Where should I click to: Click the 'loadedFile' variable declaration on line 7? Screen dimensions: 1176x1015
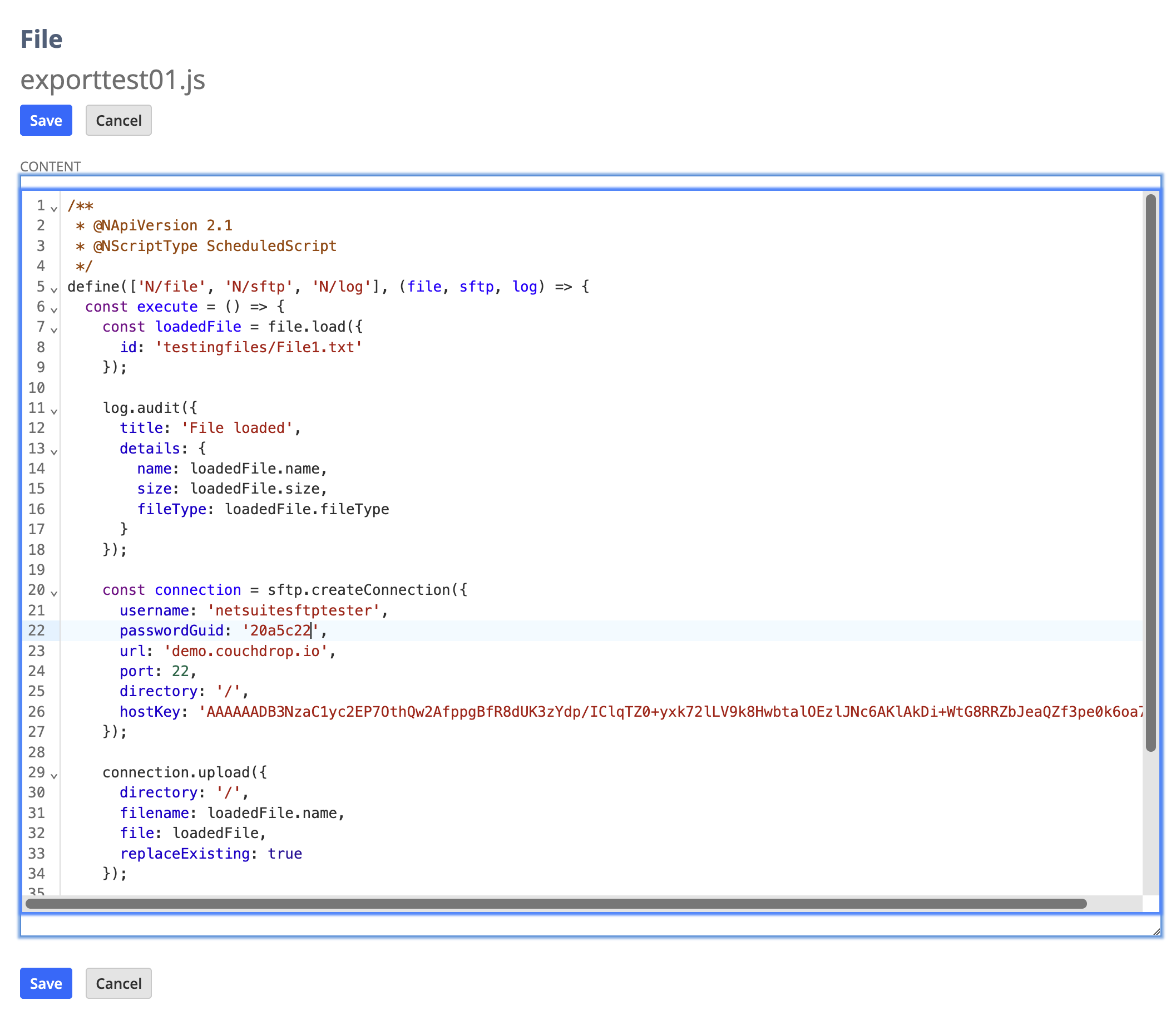pyautogui.click(x=198, y=327)
